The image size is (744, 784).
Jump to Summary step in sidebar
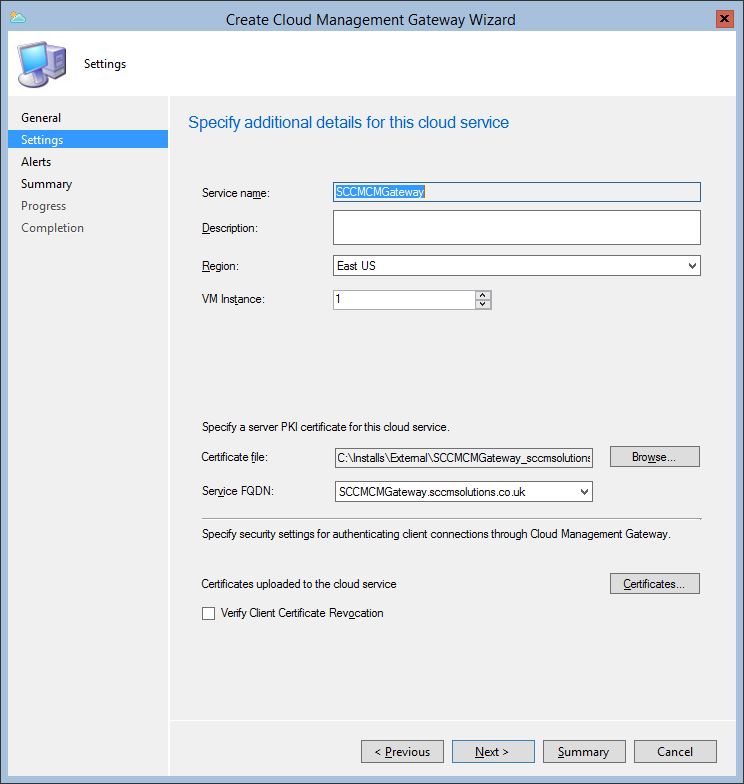click(46, 184)
